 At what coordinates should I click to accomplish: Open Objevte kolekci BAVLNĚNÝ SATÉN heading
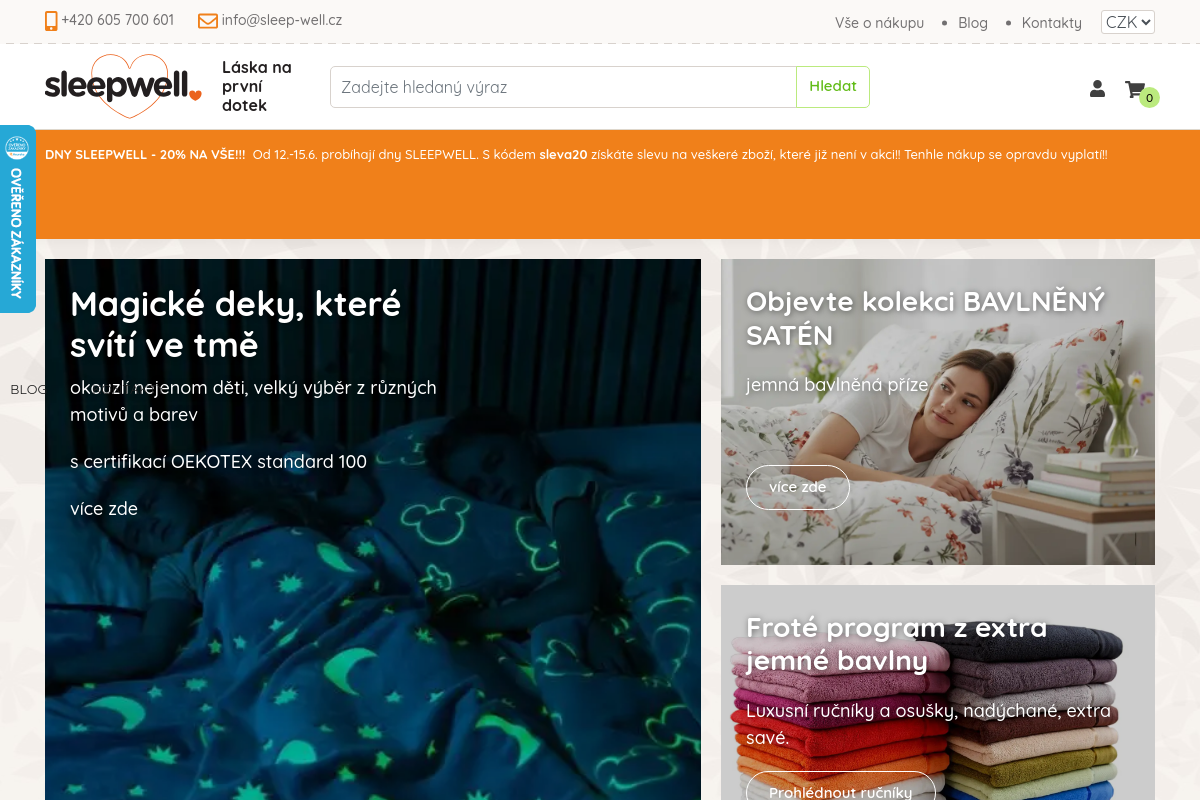click(925, 318)
